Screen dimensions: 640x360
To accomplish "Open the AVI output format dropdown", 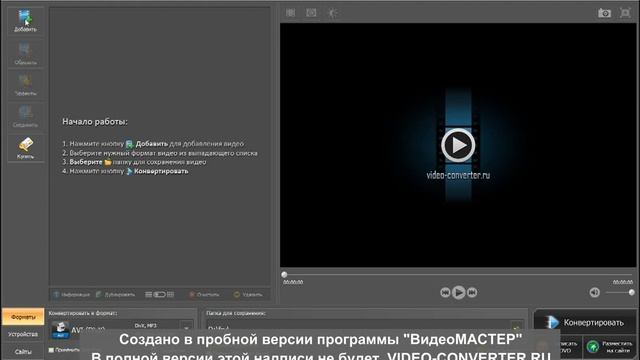I will (x=186, y=328).
